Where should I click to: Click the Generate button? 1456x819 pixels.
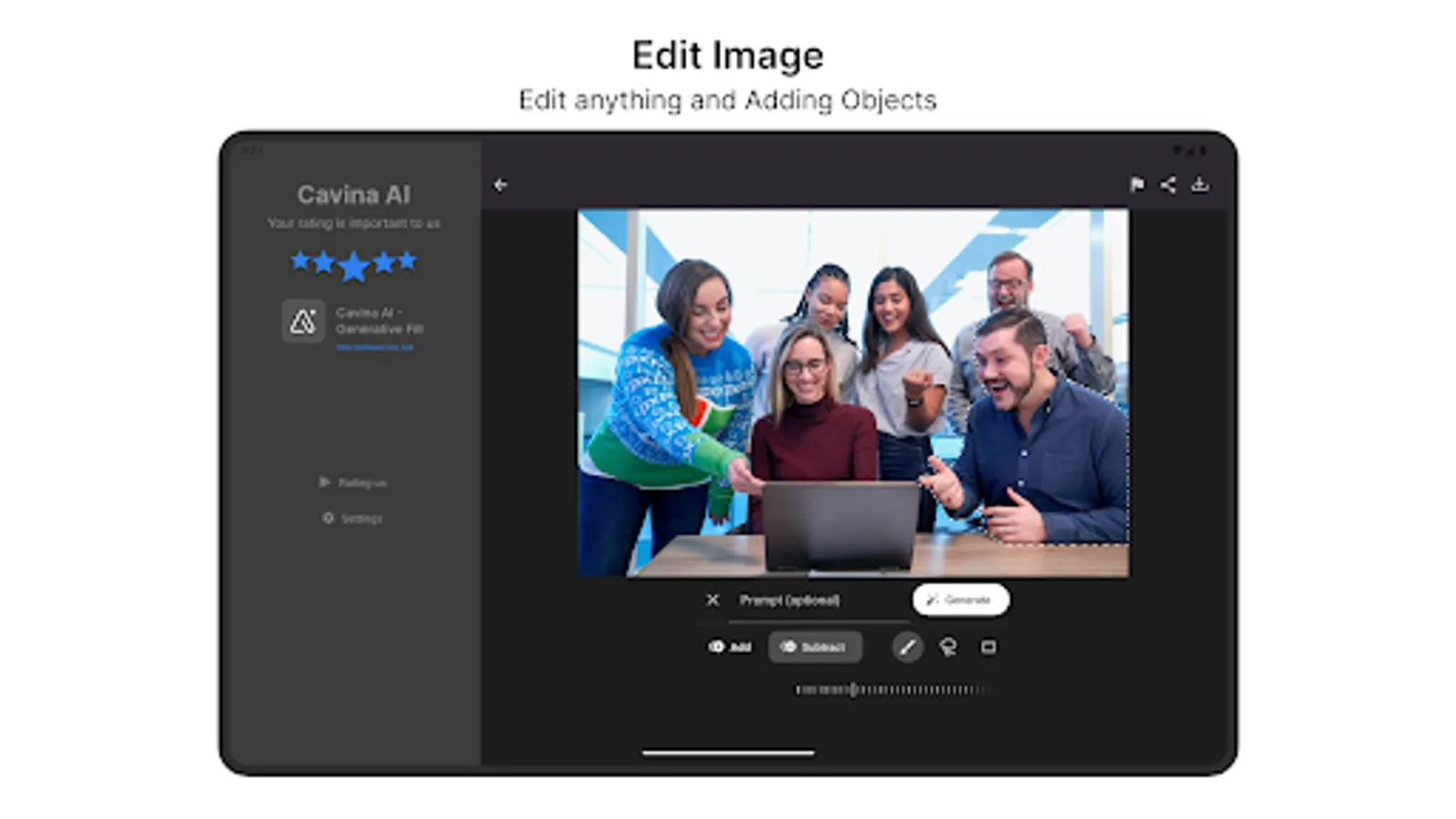pyautogui.click(x=960, y=600)
